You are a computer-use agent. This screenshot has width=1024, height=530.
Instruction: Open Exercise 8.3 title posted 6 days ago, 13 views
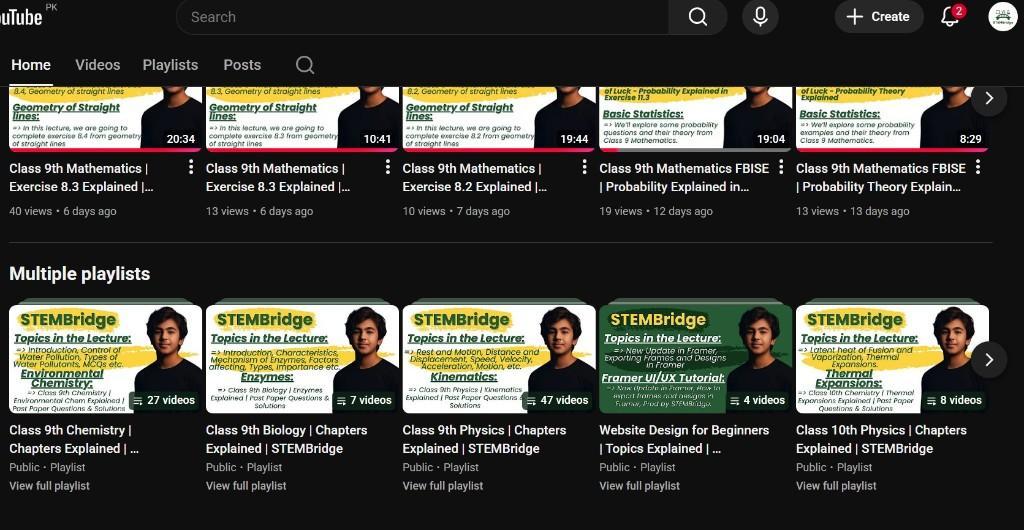278,178
